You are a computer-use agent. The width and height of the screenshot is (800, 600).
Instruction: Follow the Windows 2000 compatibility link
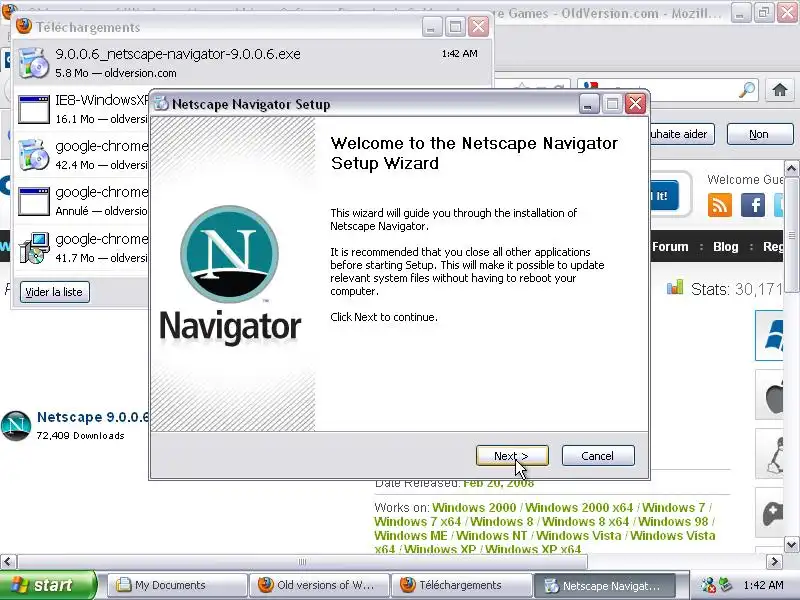[x=474, y=508]
